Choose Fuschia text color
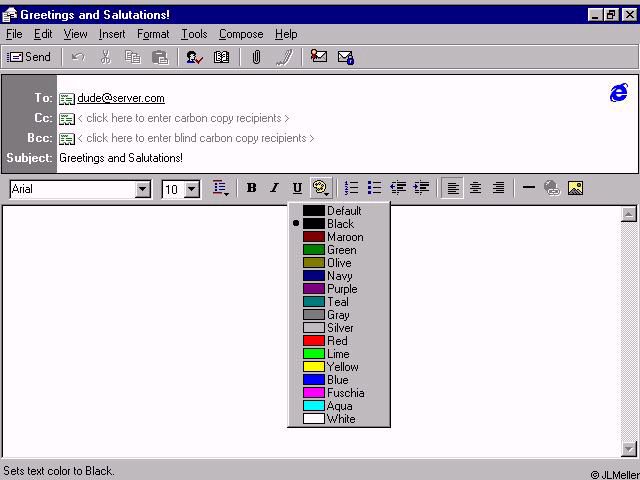 tap(339, 393)
